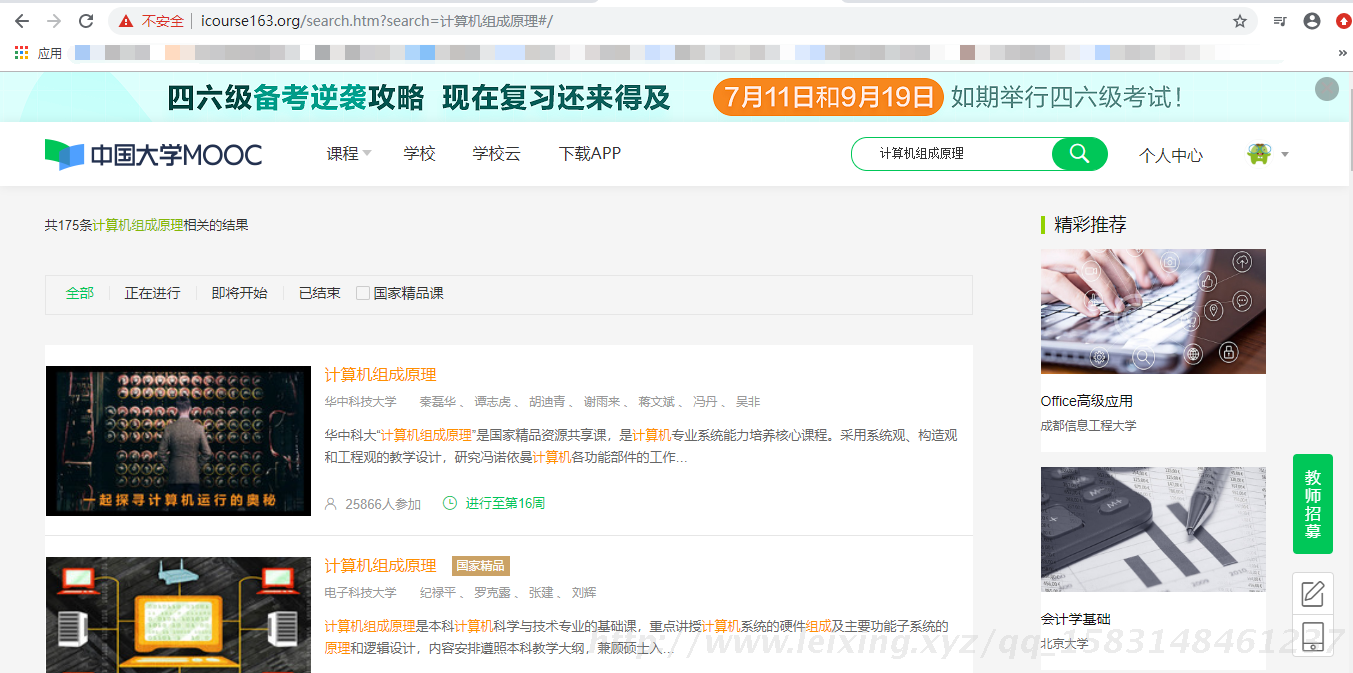This screenshot has height=673, width=1353.
Task: Click the clock icon beside 进行至第16周
Action: pos(450,503)
